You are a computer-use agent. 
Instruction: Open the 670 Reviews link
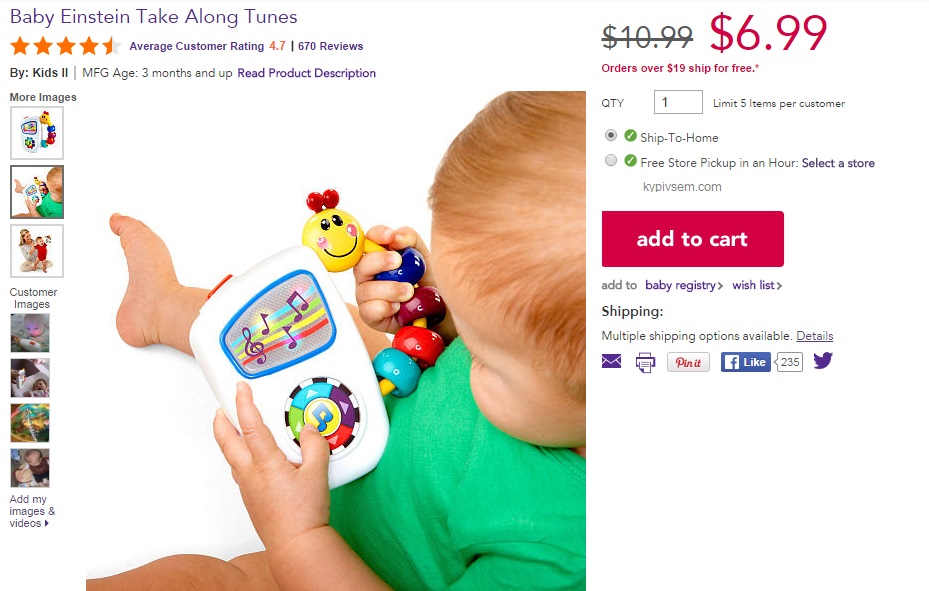[x=330, y=46]
